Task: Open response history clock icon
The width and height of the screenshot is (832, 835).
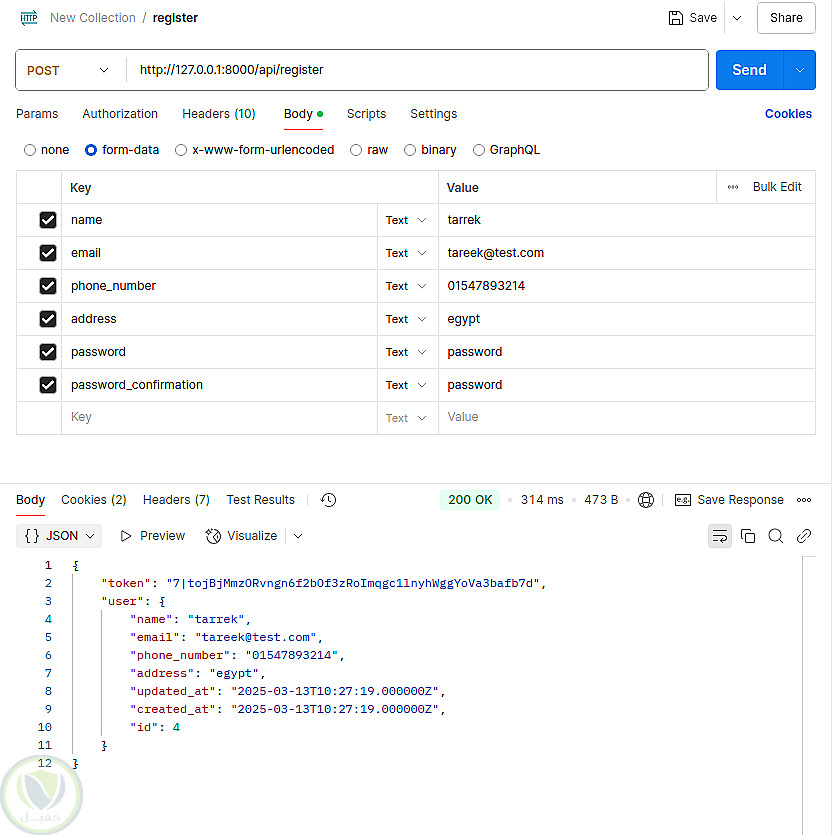Action: (x=328, y=500)
